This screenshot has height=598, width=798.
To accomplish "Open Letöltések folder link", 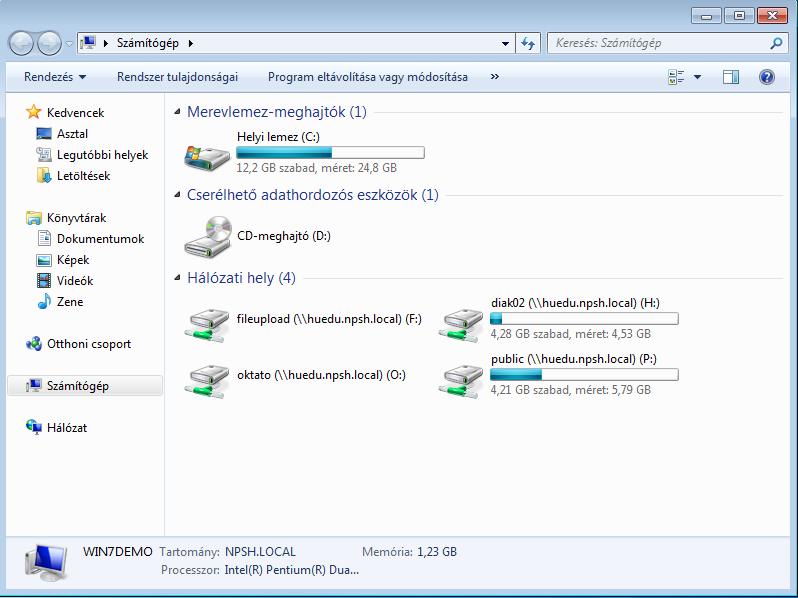I will tap(83, 176).
